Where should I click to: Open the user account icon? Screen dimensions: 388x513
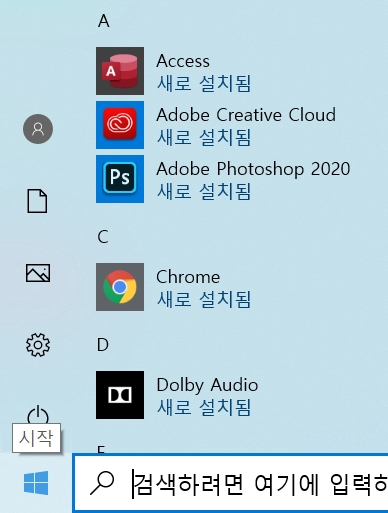point(38,129)
